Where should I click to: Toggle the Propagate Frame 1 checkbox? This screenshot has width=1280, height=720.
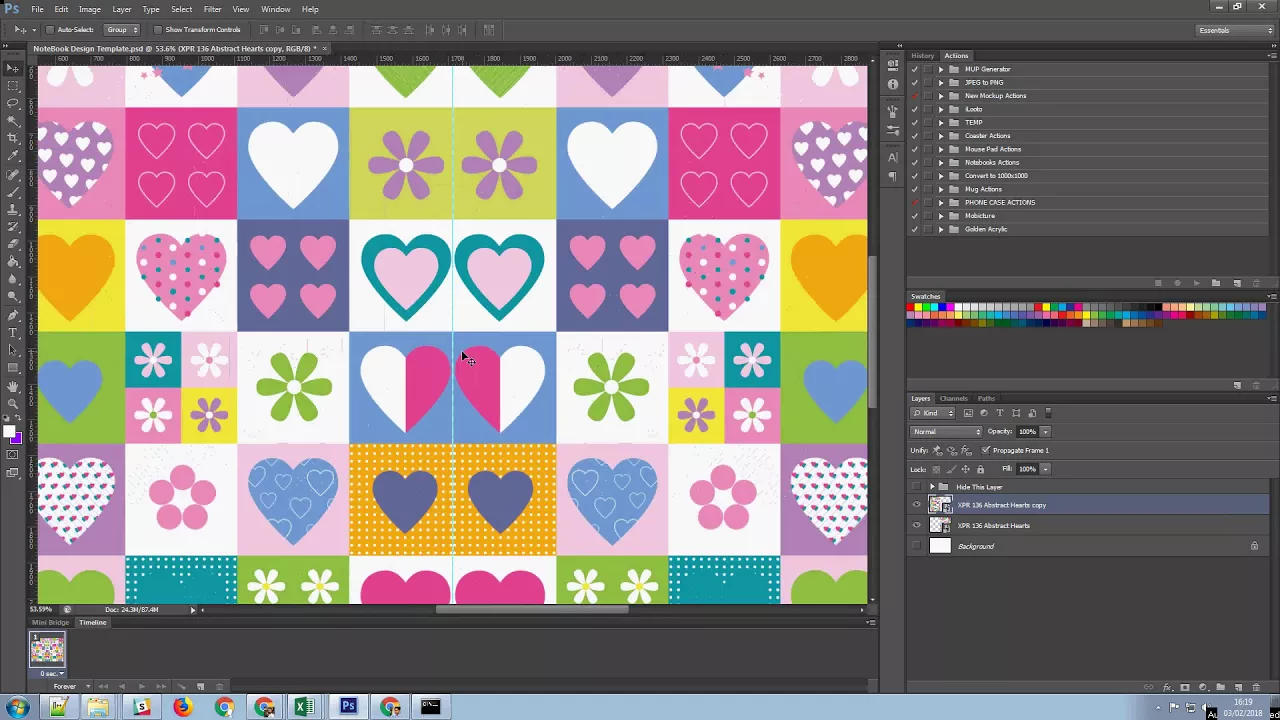(x=985, y=450)
